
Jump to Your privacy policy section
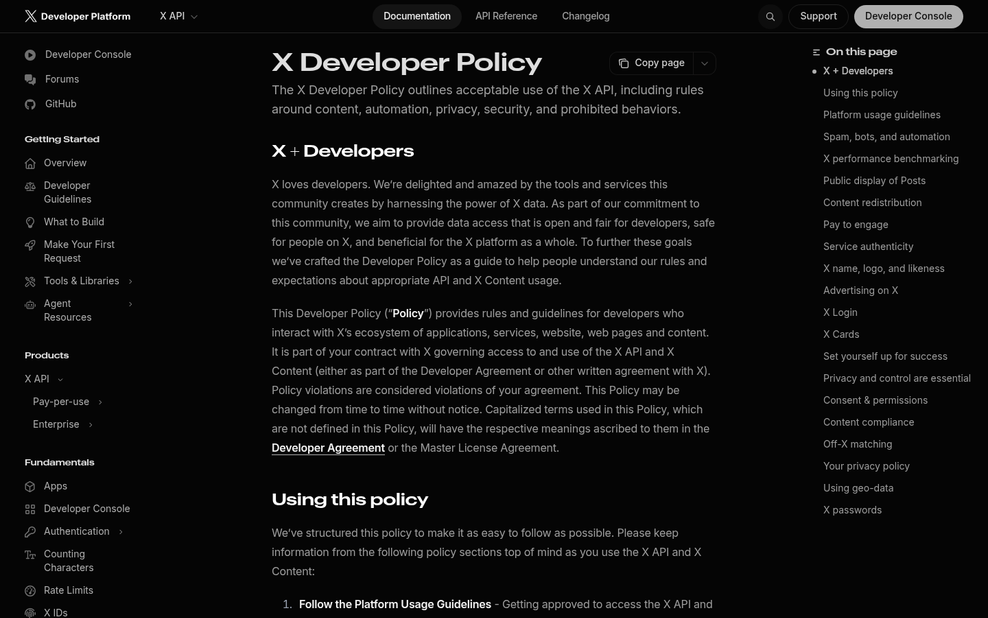[866, 467]
